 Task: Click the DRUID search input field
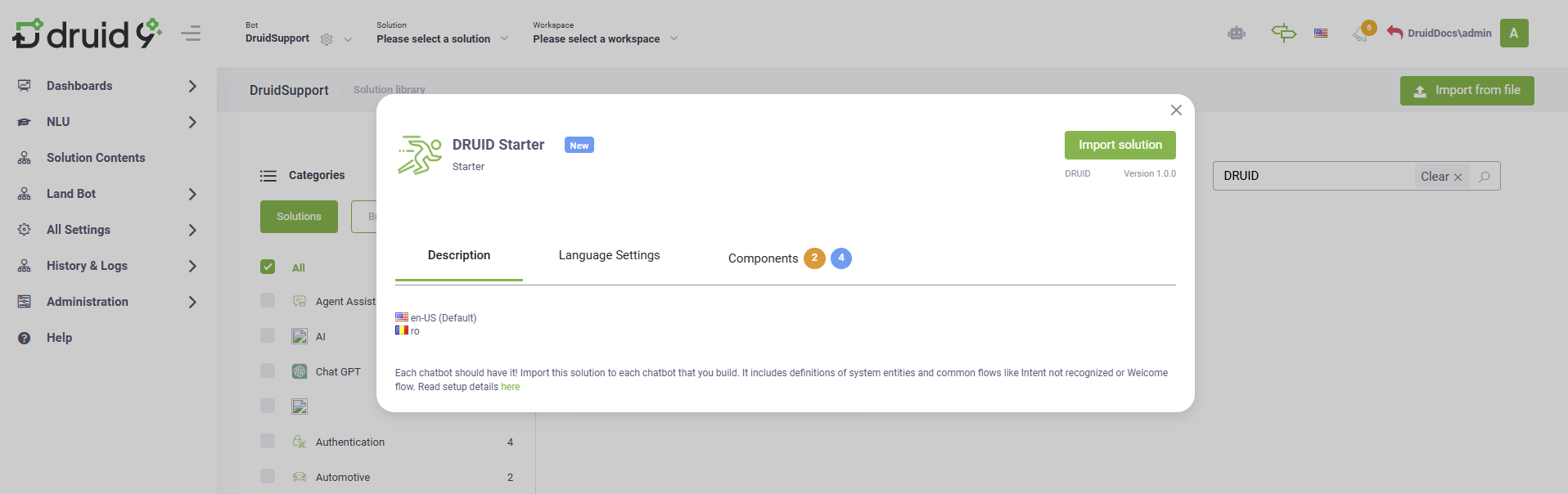[x=1313, y=176]
